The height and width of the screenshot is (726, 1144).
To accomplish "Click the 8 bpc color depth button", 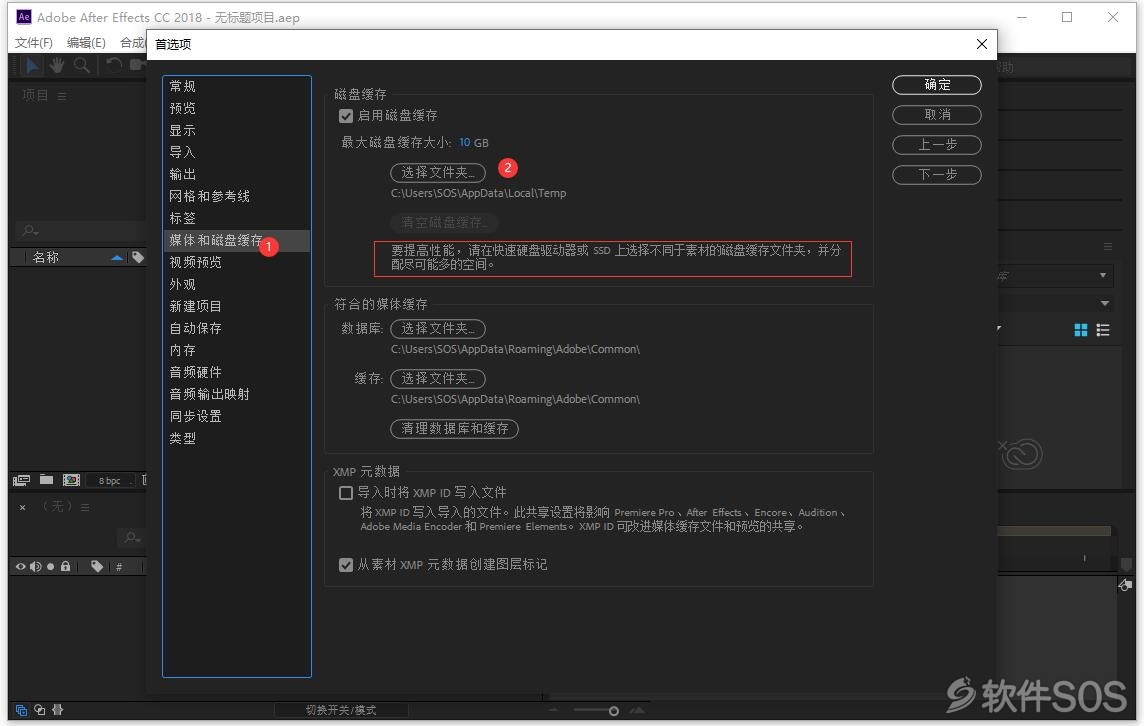I will pos(109,480).
